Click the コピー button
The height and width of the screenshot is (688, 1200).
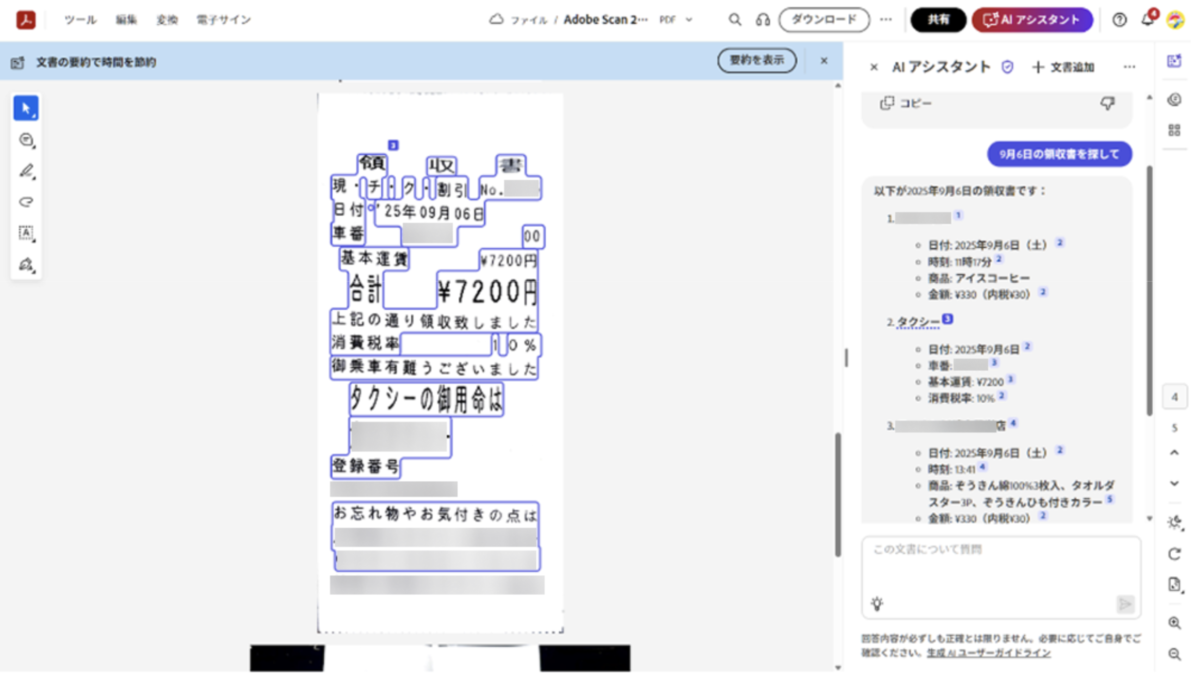pos(905,103)
